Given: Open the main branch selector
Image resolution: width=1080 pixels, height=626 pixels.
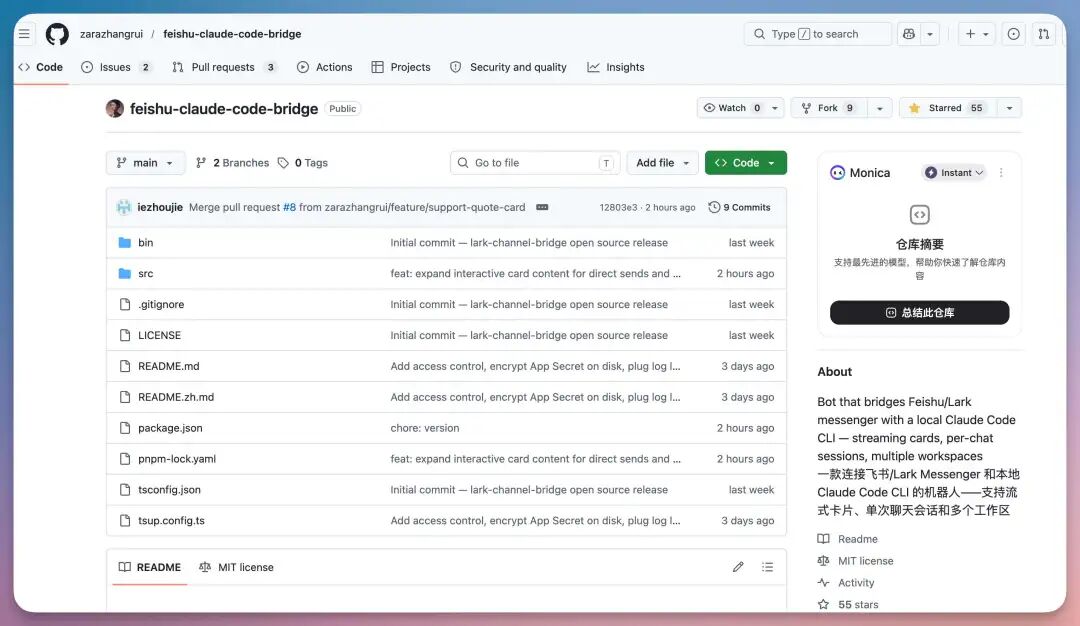Looking at the screenshot, I should point(145,163).
